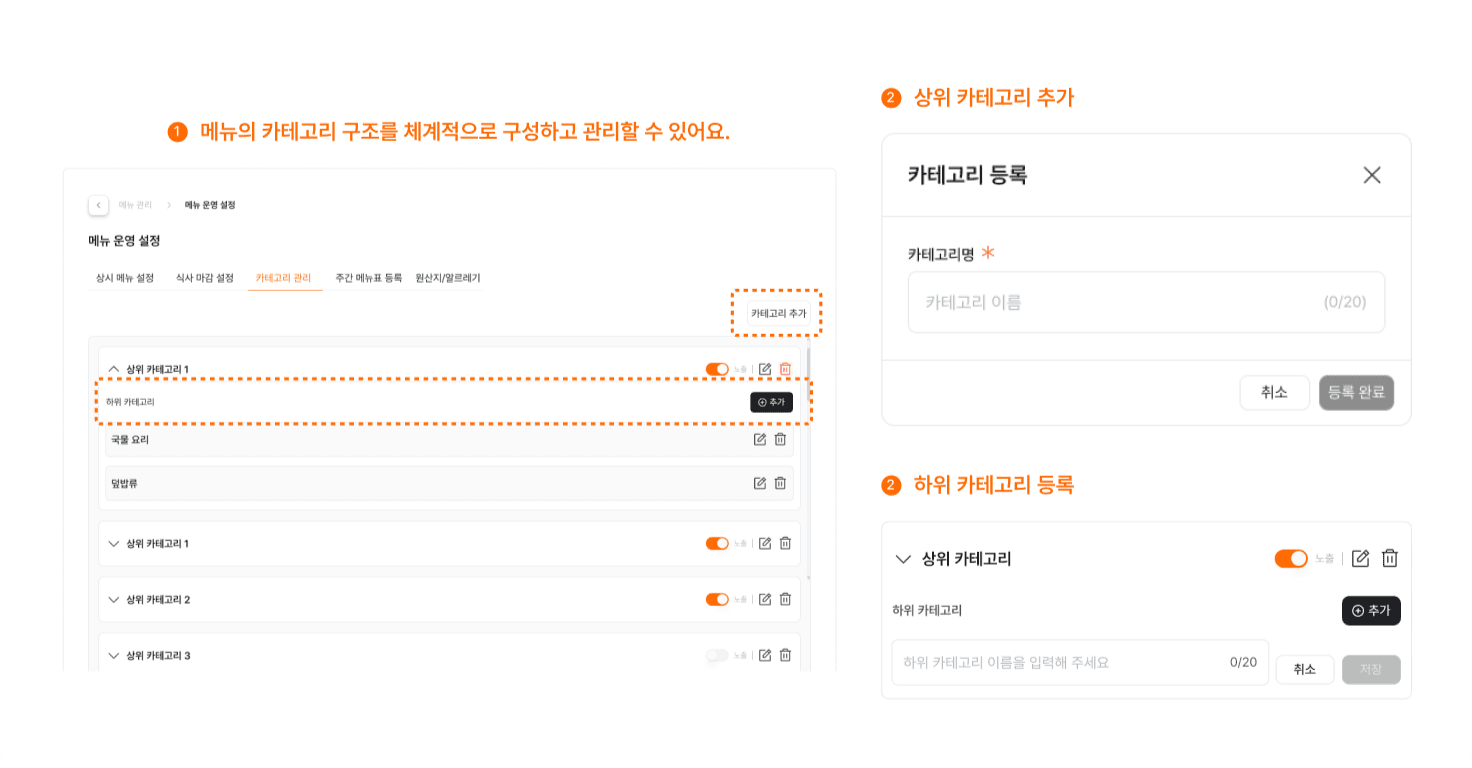Expand the collapsed 상위 카테고리 1 chevron
The width and height of the screenshot is (1472, 768).
[x=113, y=543]
